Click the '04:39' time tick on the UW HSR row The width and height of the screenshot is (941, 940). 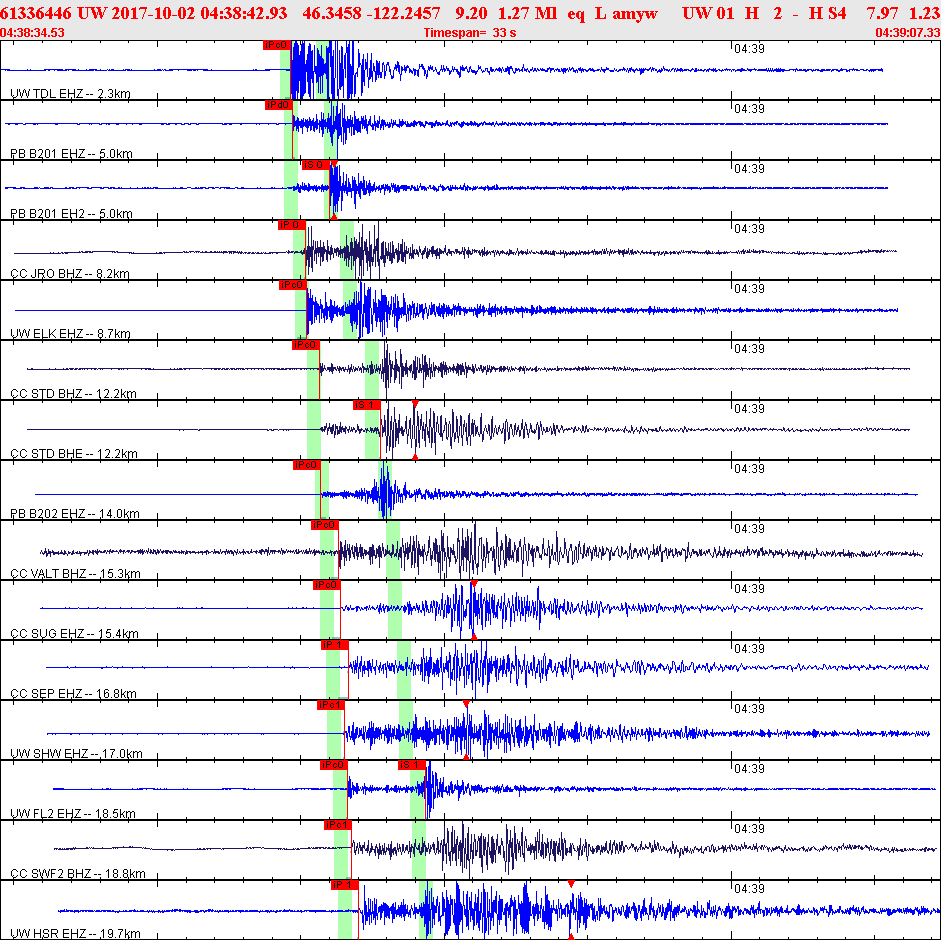click(749, 889)
